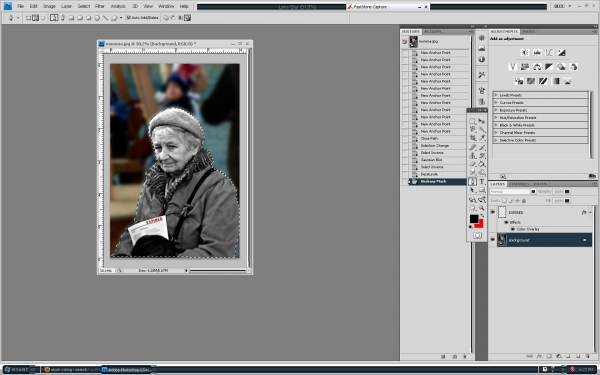Toggle visibility of EXPIRED layer

(492, 212)
